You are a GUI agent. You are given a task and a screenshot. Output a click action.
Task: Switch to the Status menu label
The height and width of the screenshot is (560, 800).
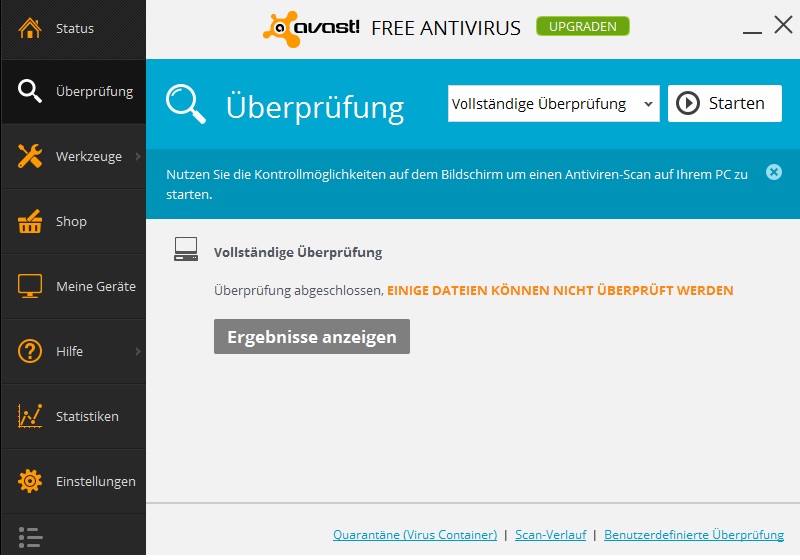(75, 29)
